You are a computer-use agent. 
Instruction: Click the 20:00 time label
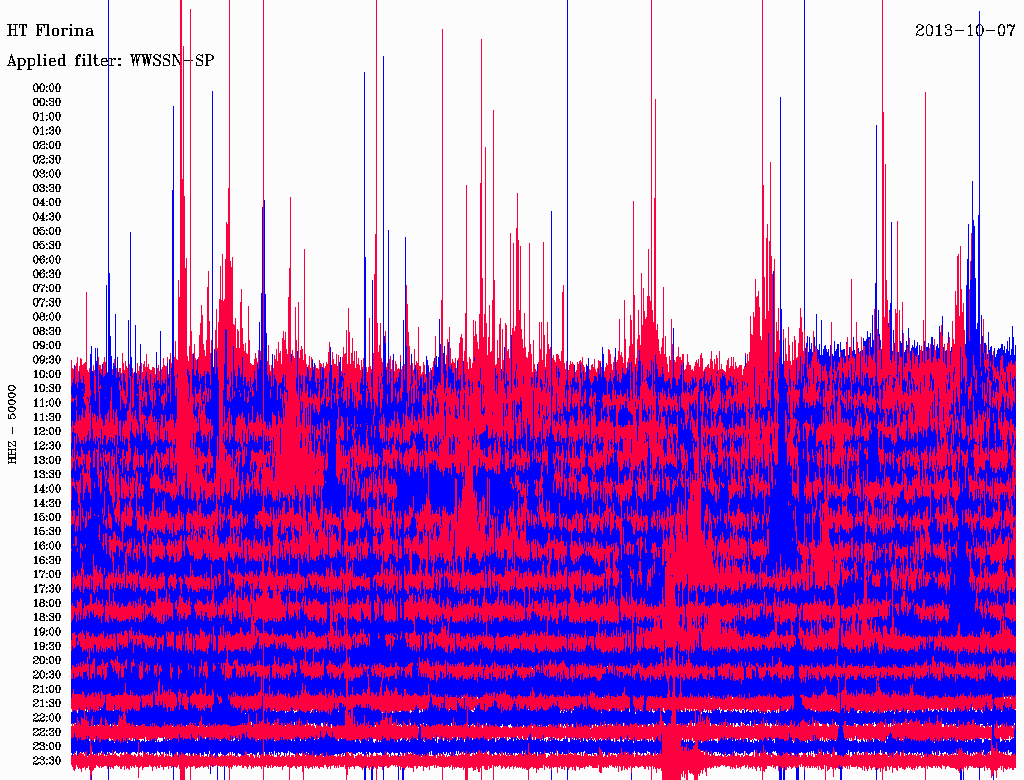(x=47, y=661)
